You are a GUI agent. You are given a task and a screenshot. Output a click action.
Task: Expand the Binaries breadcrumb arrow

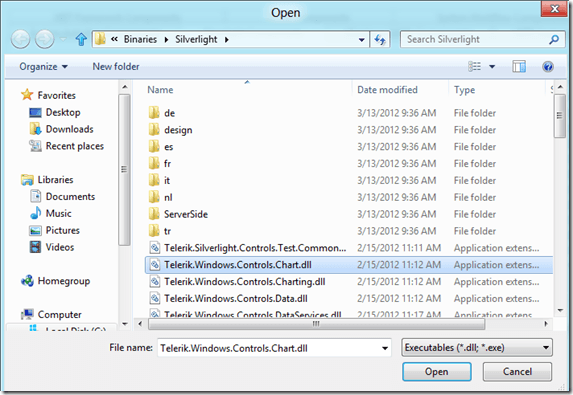click(166, 39)
